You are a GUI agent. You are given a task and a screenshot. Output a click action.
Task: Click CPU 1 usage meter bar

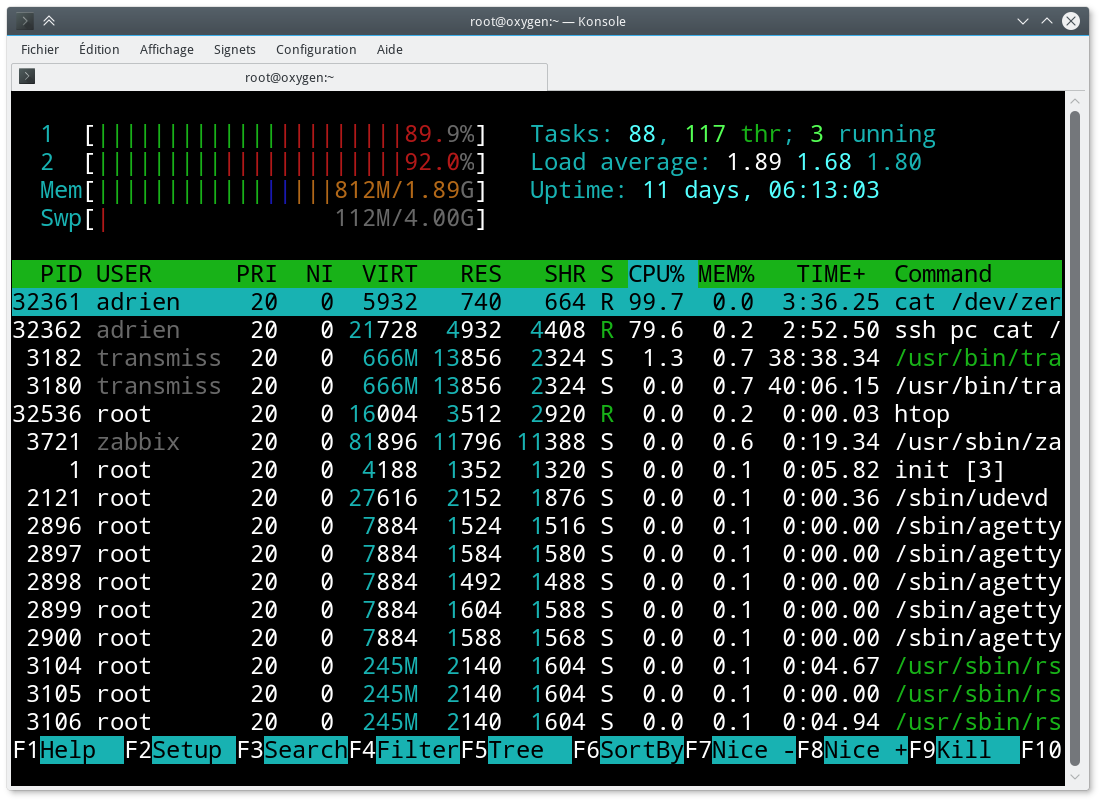point(285,134)
